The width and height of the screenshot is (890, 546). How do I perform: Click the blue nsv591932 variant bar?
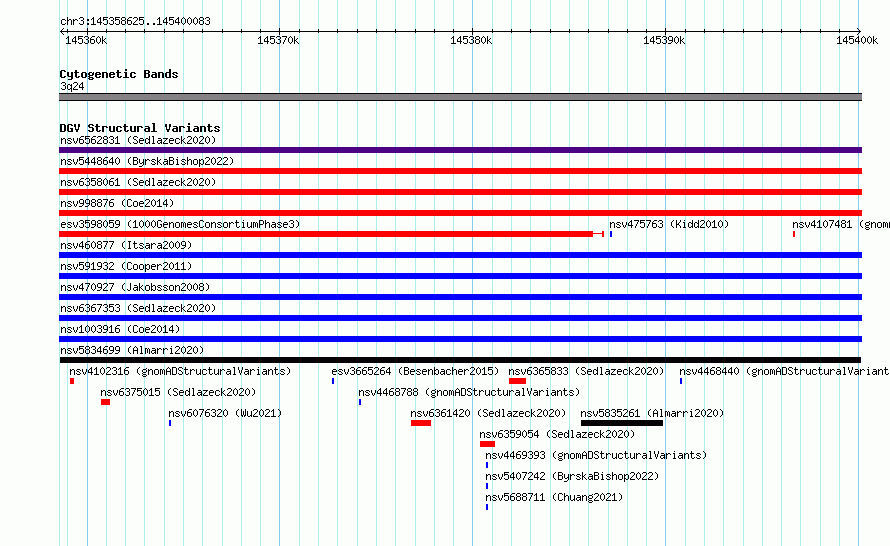pyautogui.click(x=460, y=276)
